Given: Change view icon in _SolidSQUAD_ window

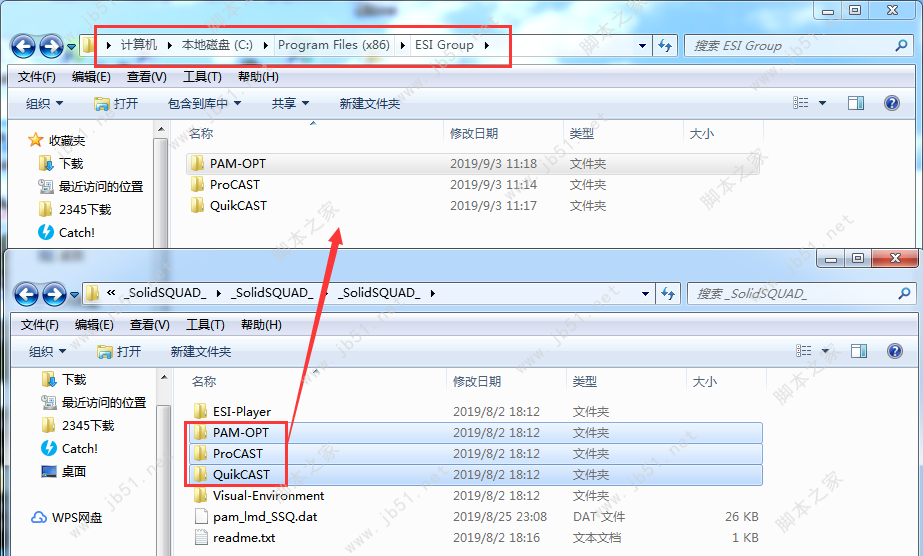Looking at the screenshot, I should pyautogui.click(x=804, y=351).
